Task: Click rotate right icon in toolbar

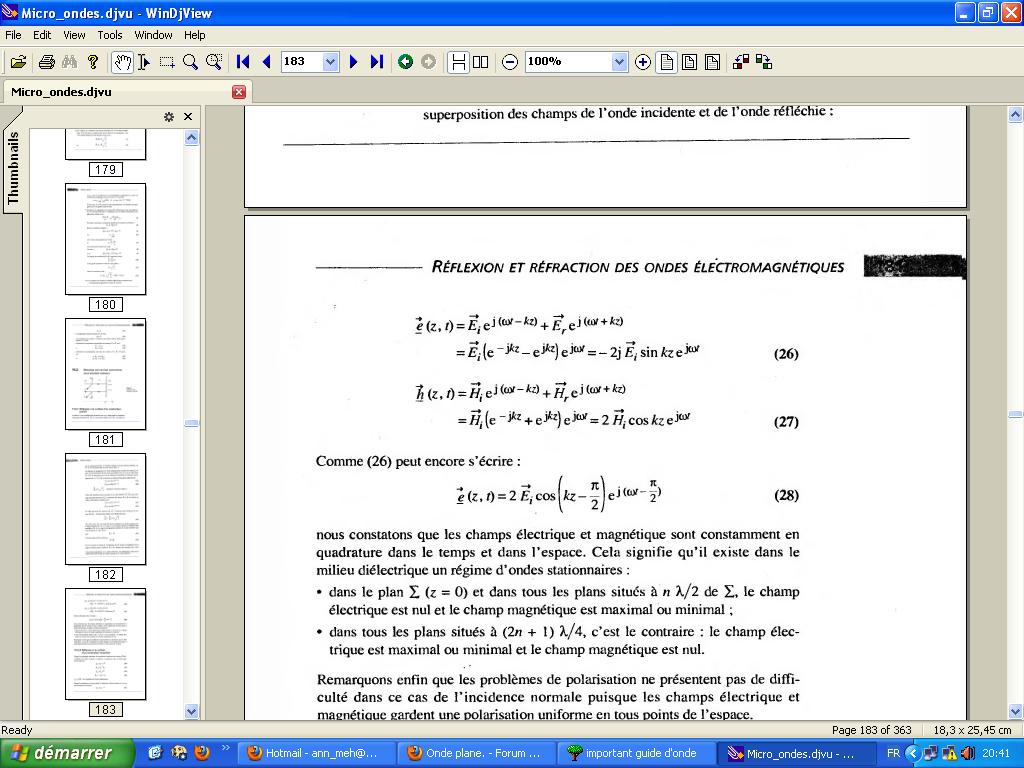Action: 764,62
